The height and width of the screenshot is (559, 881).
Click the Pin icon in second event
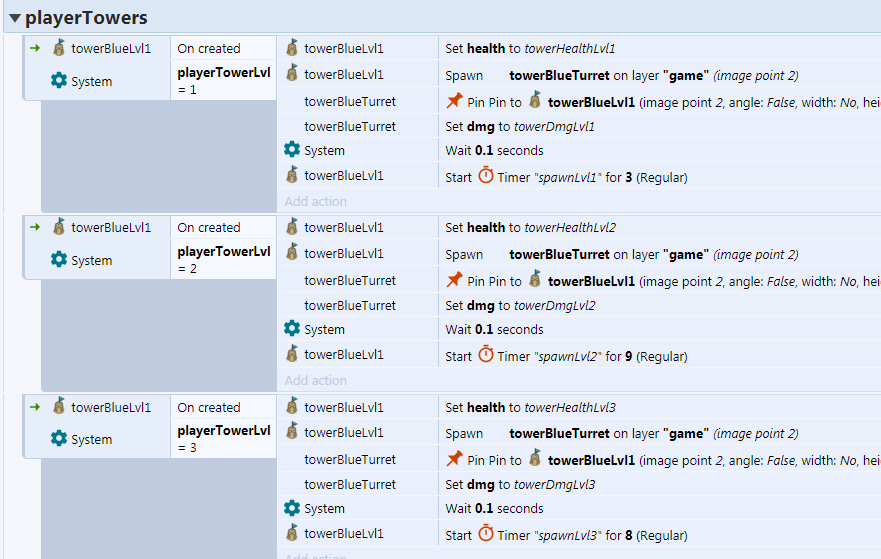pyautogui.click(x=454, y=279)
